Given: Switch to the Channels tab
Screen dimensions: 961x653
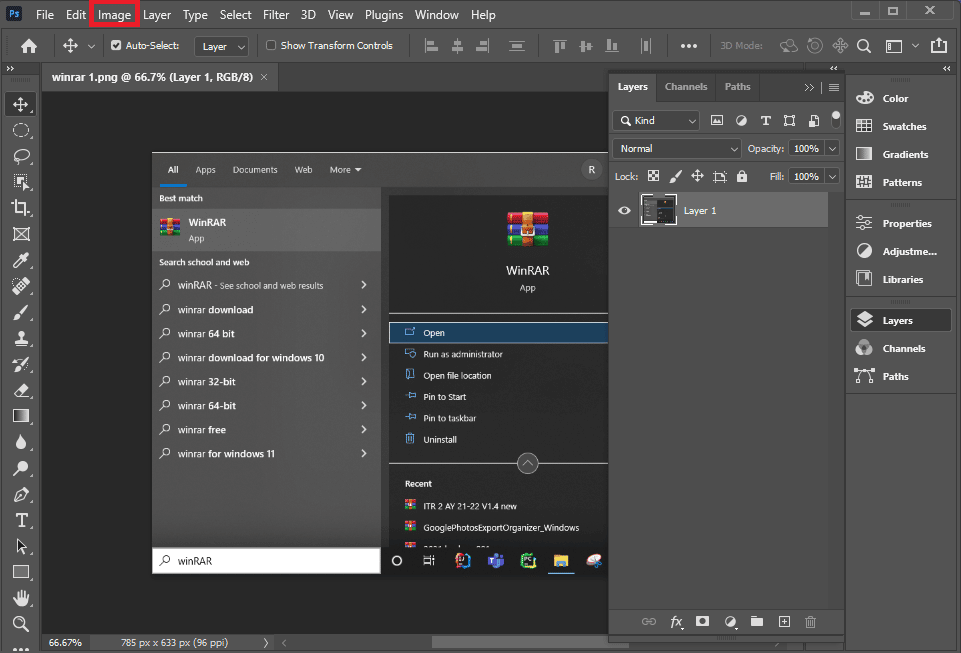Looking at the screenshot, I should coord(686,87).
